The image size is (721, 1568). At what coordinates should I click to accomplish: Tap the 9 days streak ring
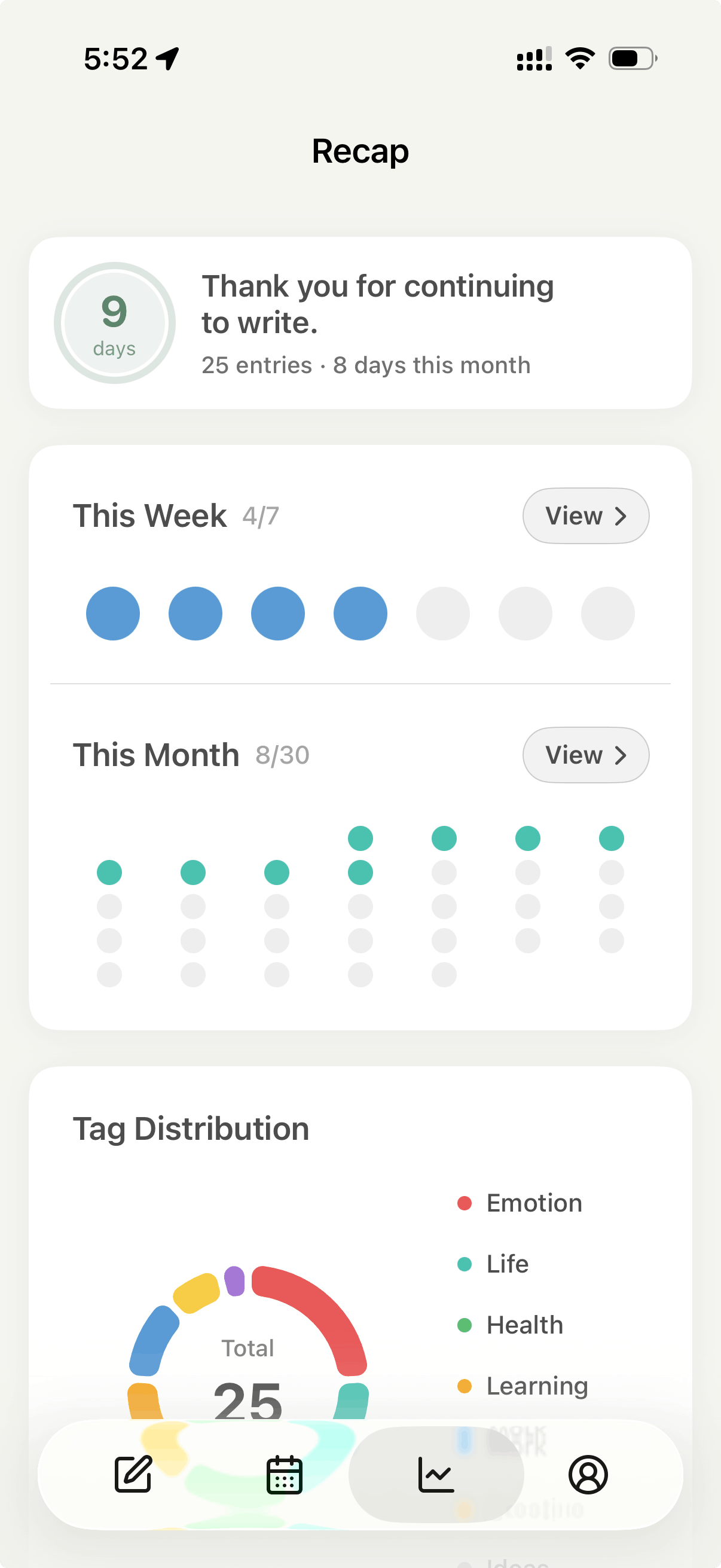tap(114, 322)
